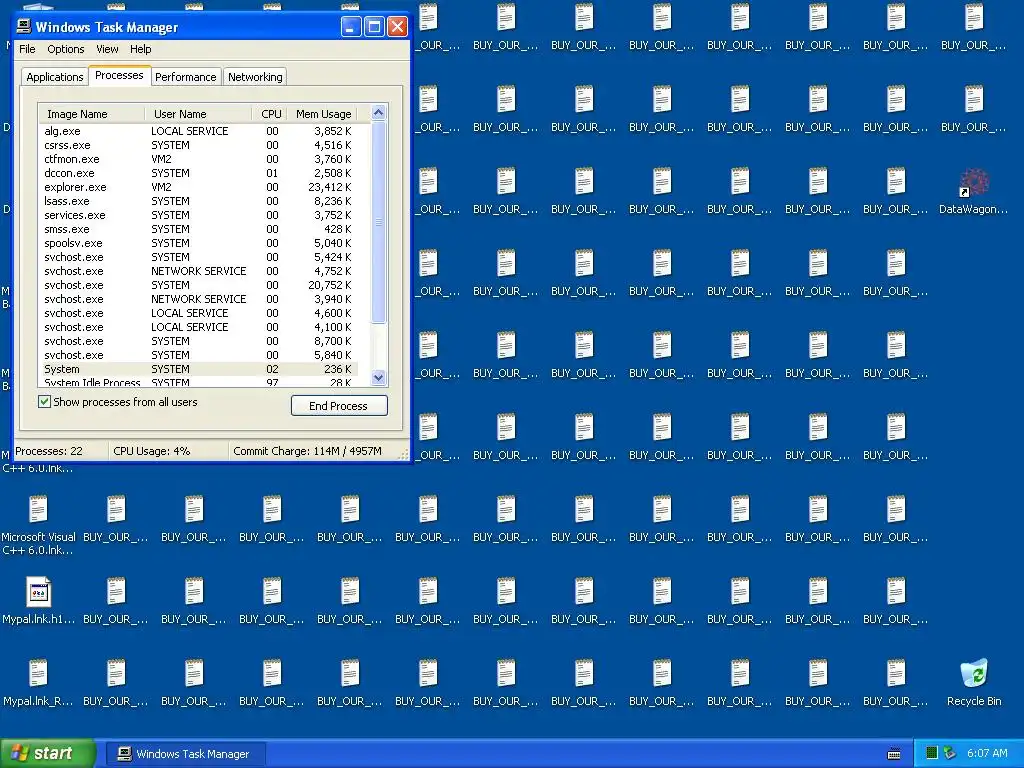Open the Help menu
This screenshot has width=1024, height=768.
click(x=140, y=49)
